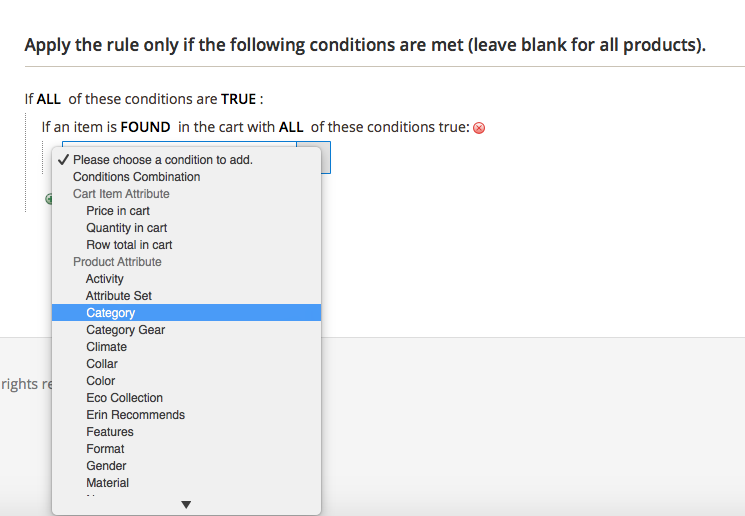Choose Eco Collection option
This screenshot has height=516, width=745.
pos(124,398)
